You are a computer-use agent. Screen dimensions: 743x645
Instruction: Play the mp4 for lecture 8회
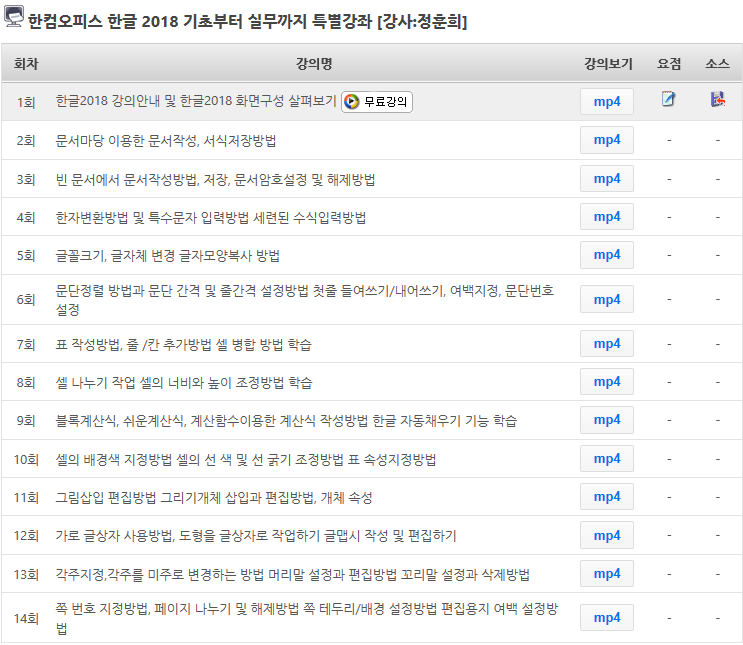[x=607, y=382]
